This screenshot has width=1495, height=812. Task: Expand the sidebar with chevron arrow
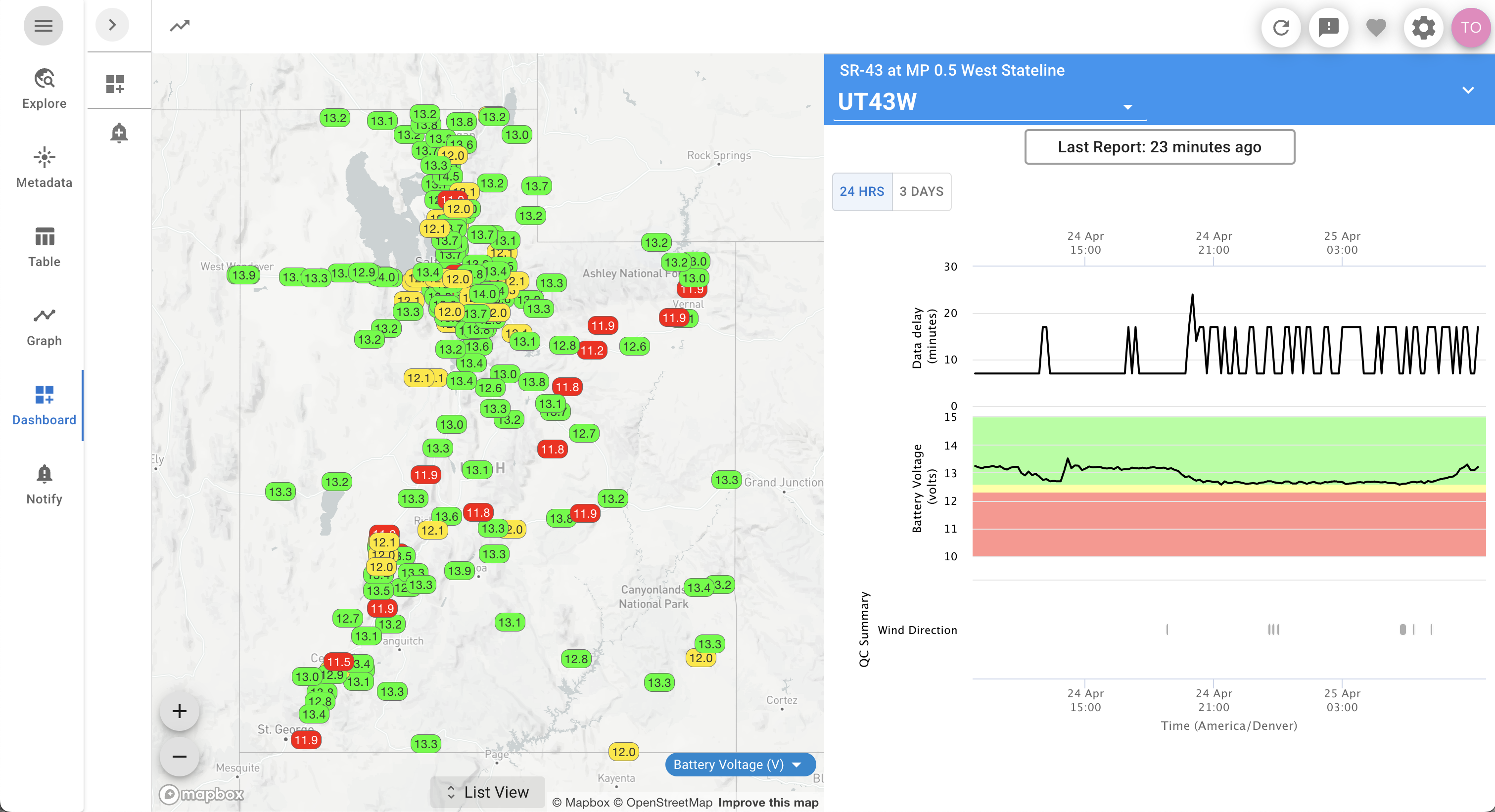click(x=112, y=25)
